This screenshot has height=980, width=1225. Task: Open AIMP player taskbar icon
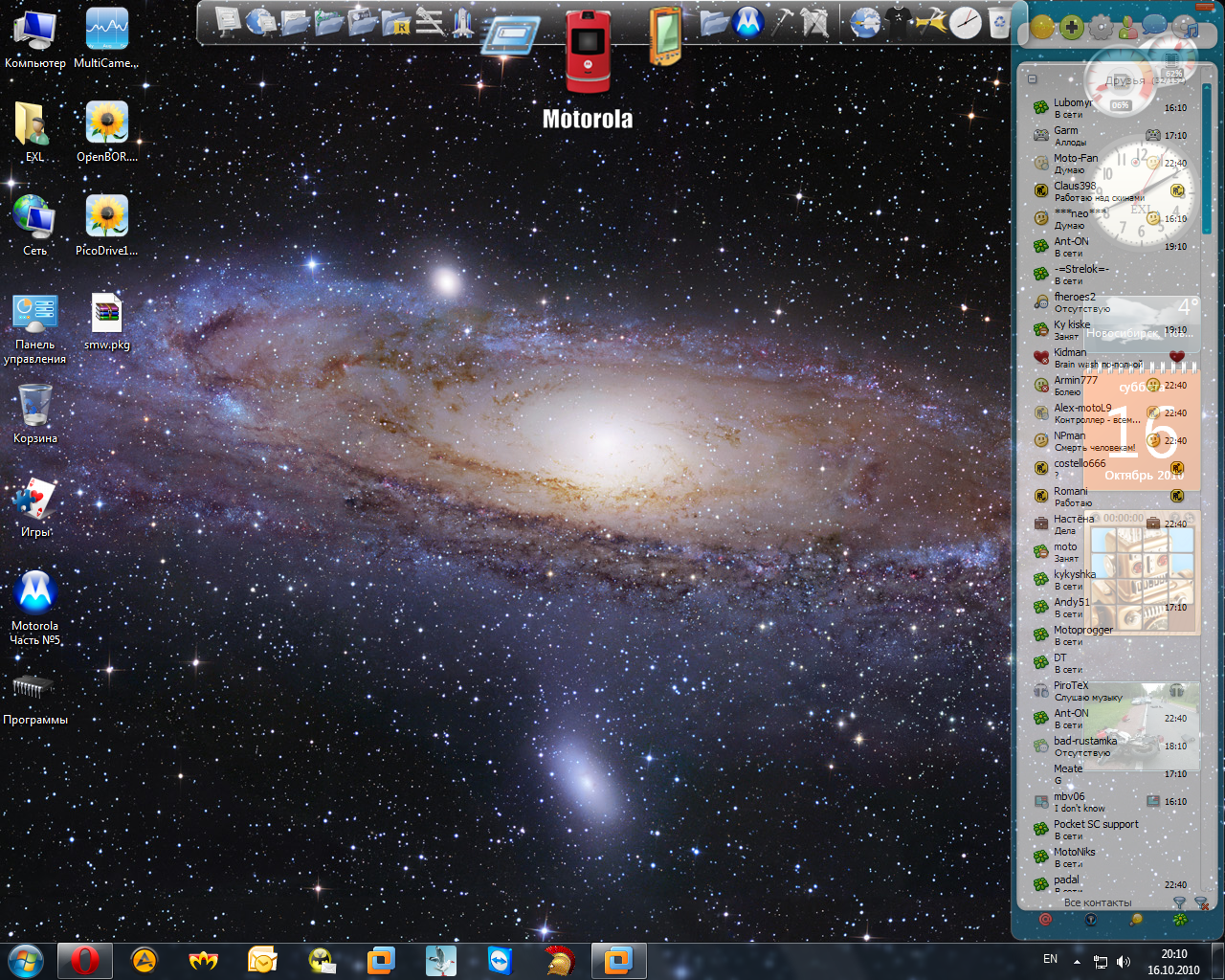(145, 960)
